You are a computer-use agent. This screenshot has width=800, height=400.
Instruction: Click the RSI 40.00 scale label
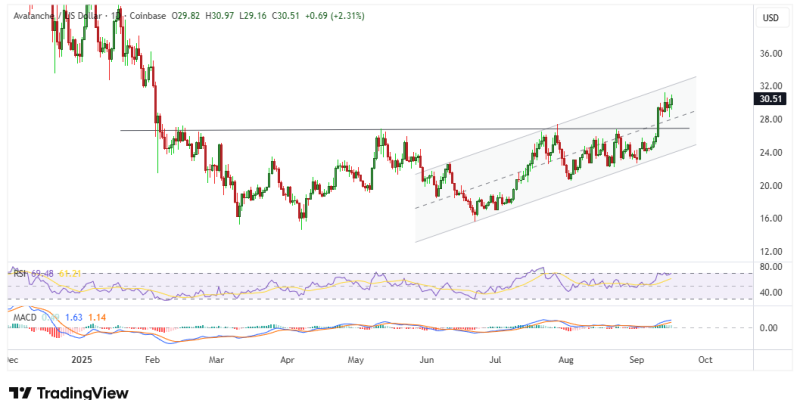[x=770, y=293]
